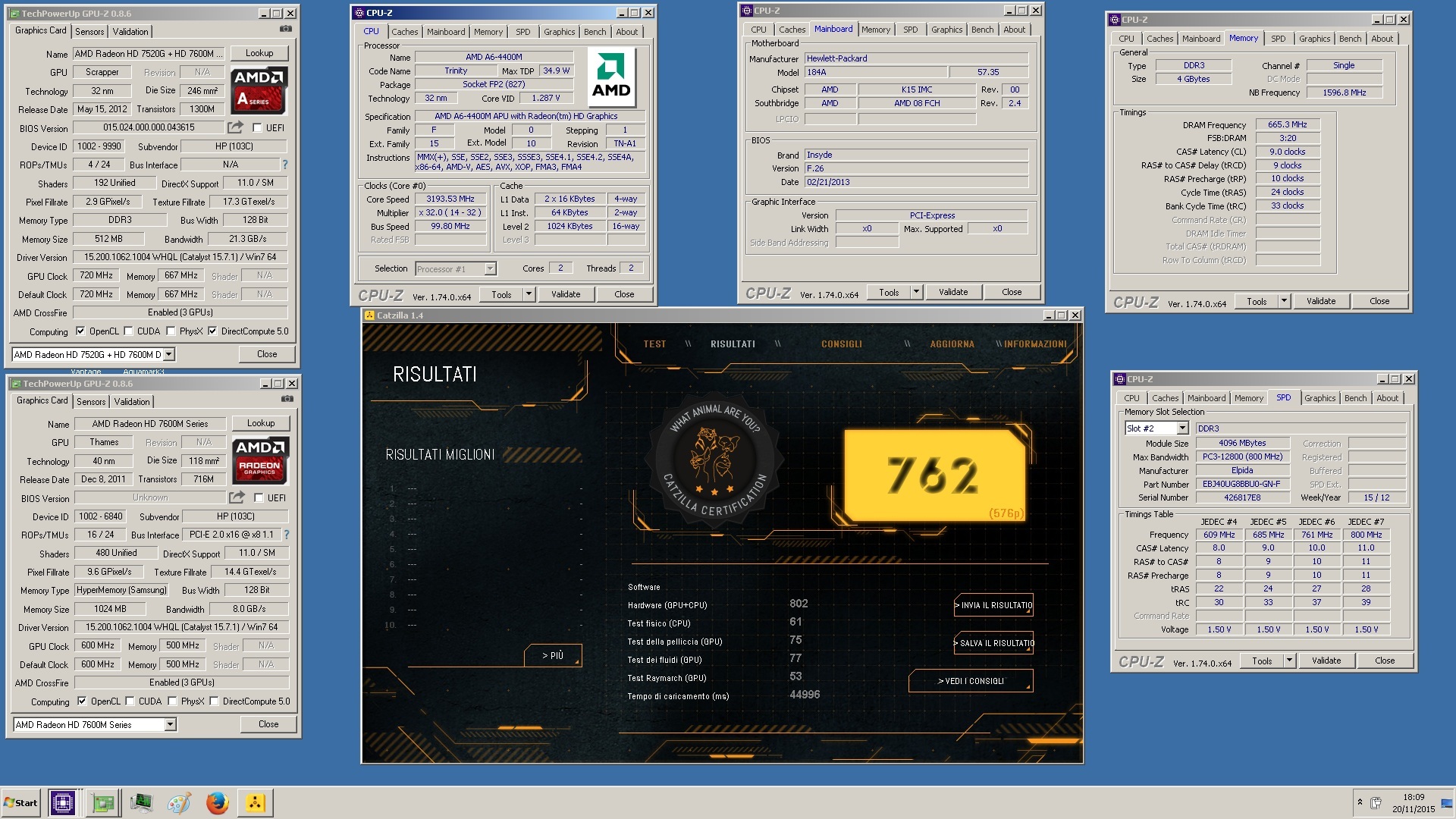Click Lookup in the HD 7520G GPU-Z window

pyautogui.click(x=259, y=53)
